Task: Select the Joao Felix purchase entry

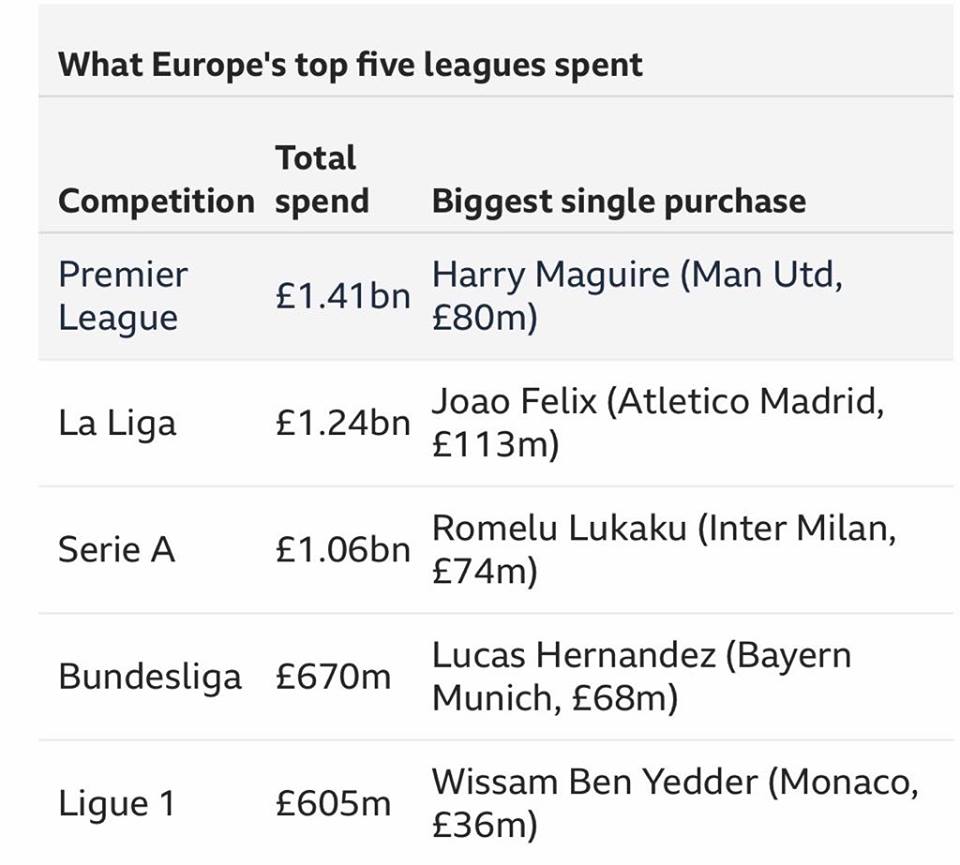Action: coord(658,423)
